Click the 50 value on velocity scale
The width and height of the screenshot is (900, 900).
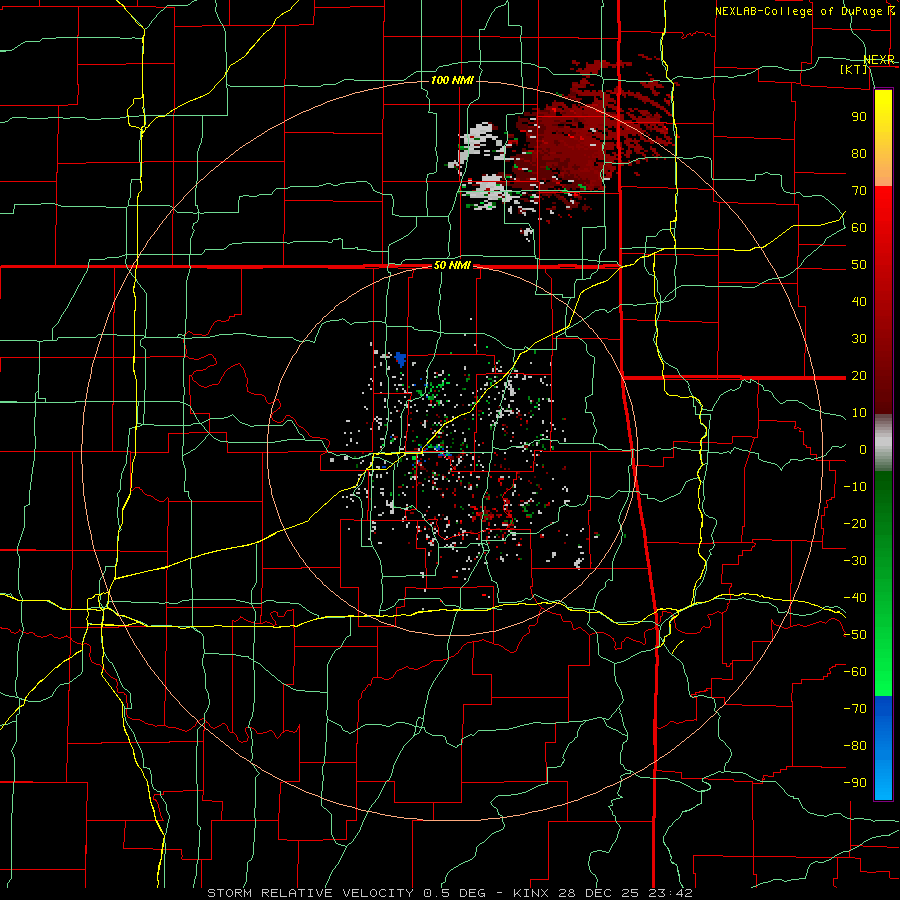tap(859, 265)
